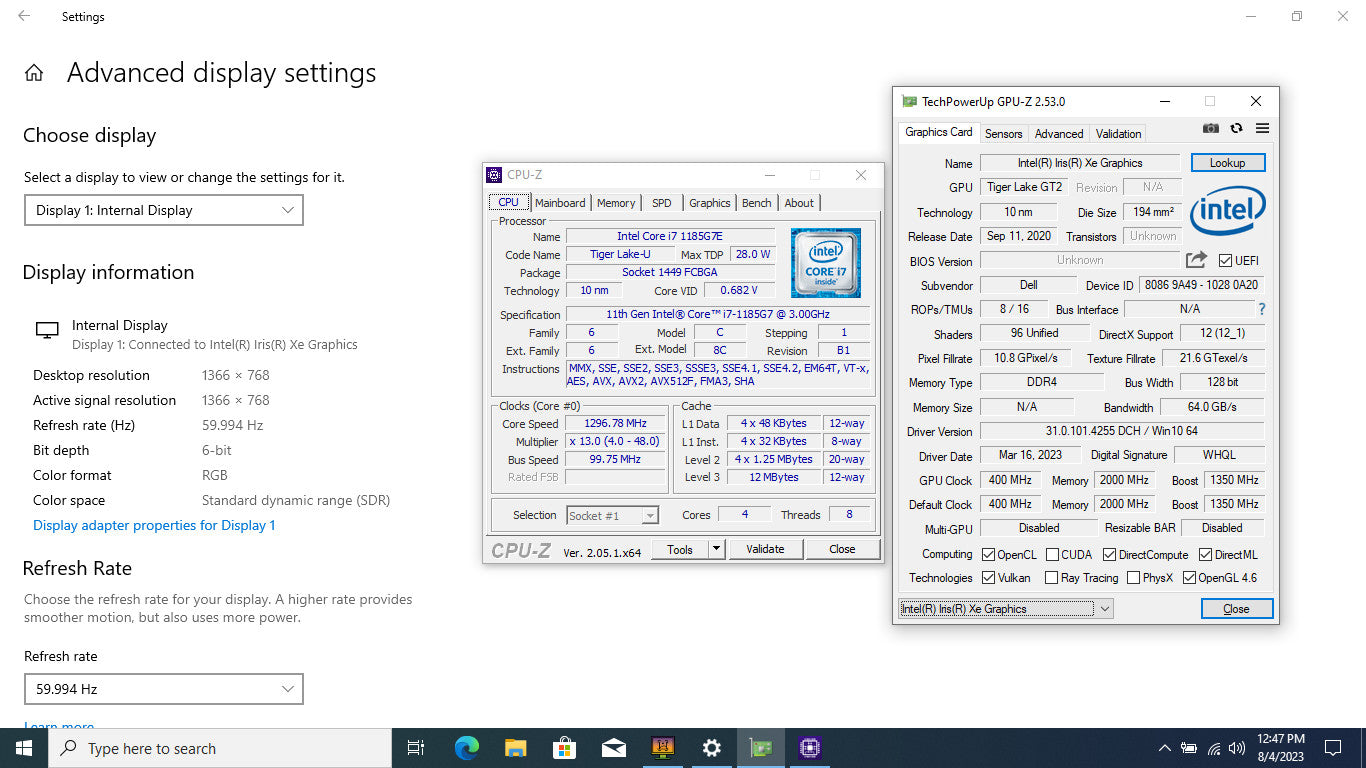1366x768 pixels.
Task: Open the 59.994 Hz refresh rate dropdown
Action: click(x=164, y=689)
